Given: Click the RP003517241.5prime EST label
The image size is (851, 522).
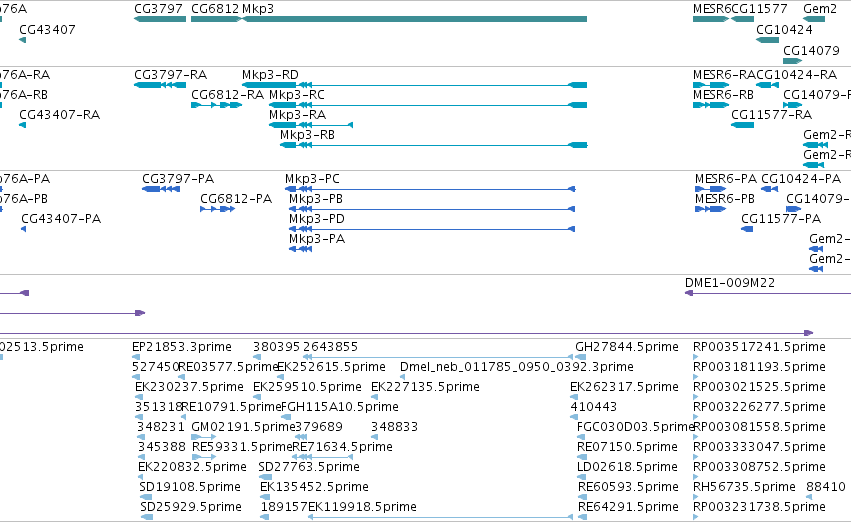Looking at the screenshot, I should tap(759, 347).
